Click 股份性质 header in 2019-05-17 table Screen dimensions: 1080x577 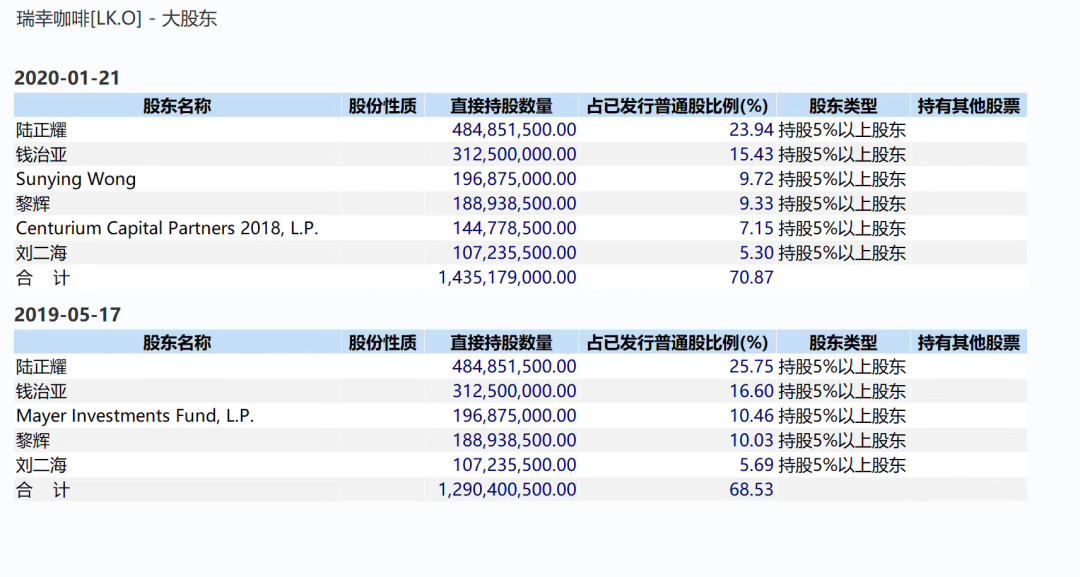[x=382, y=343]
